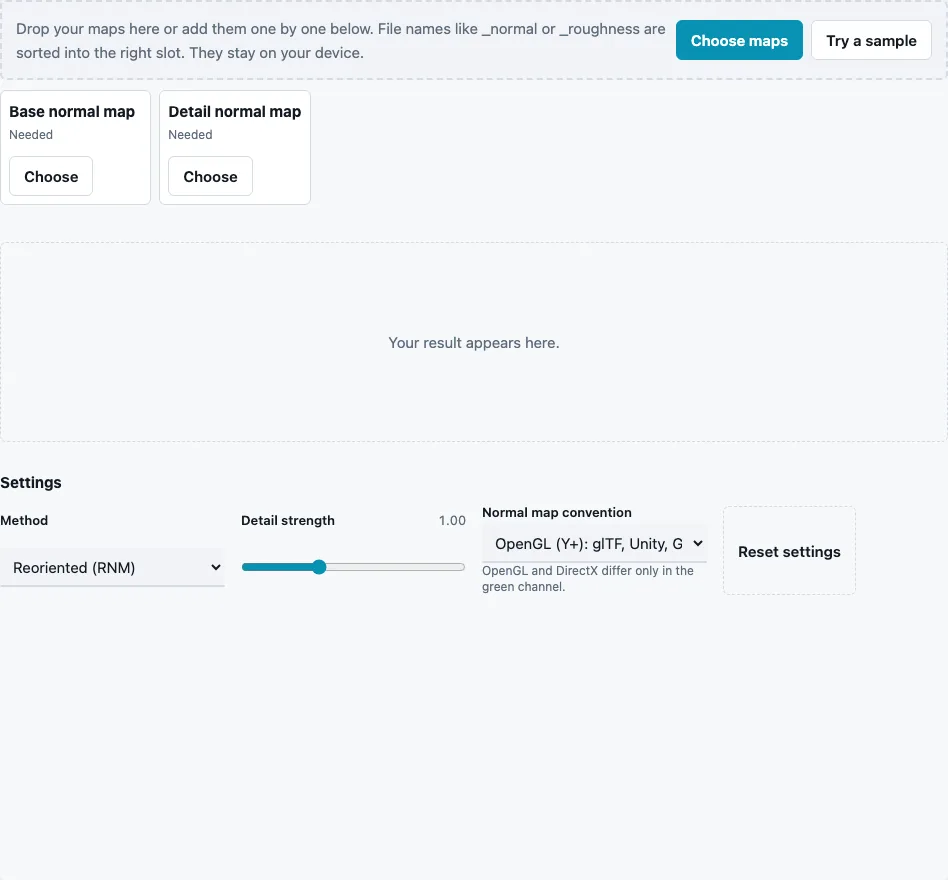The image size is (948, 880).
Task: Click Needed status under Detail normal map
Action: click(x=190, y=135)
